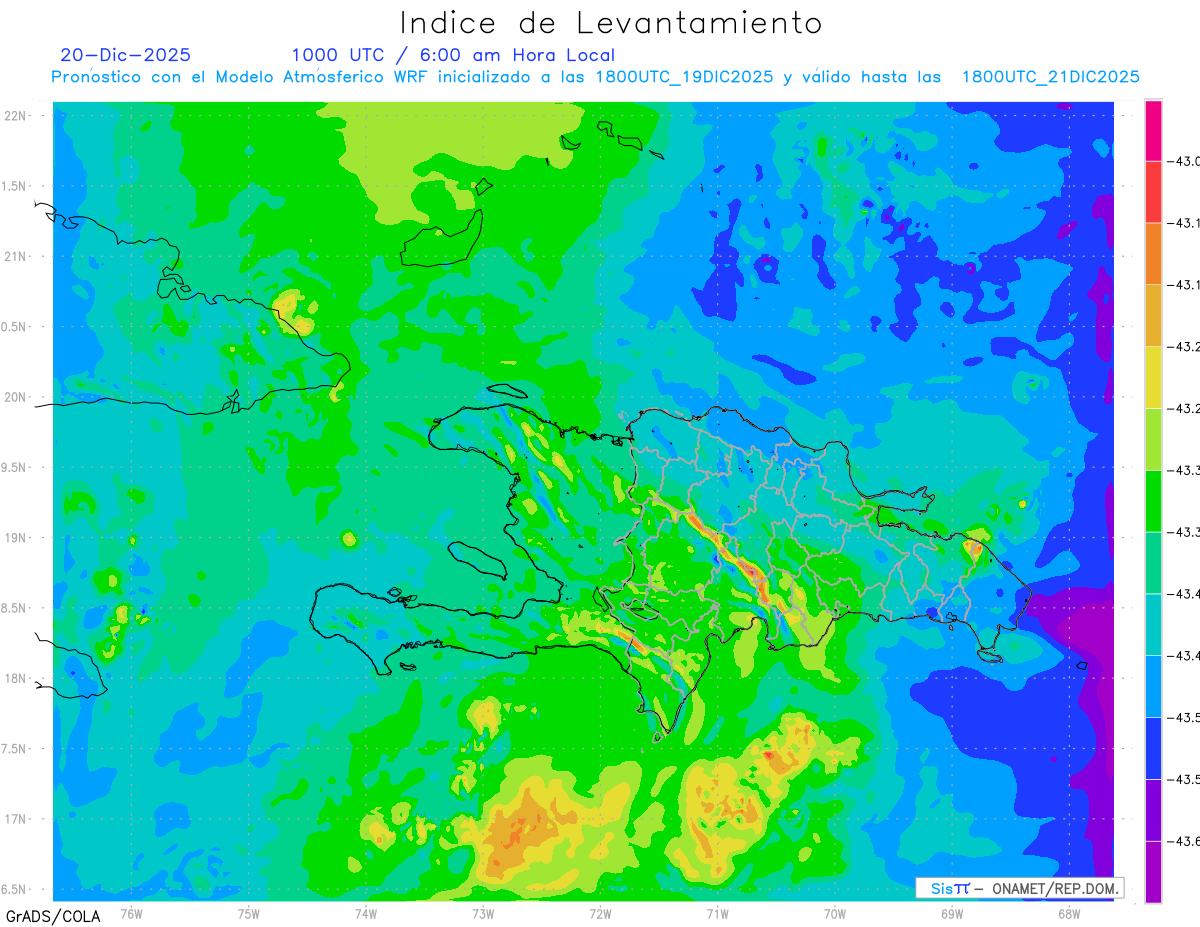Click the "6.5N" latitude label
Image resolution: width=1200 pixels, height=927 pixels.
15,890
